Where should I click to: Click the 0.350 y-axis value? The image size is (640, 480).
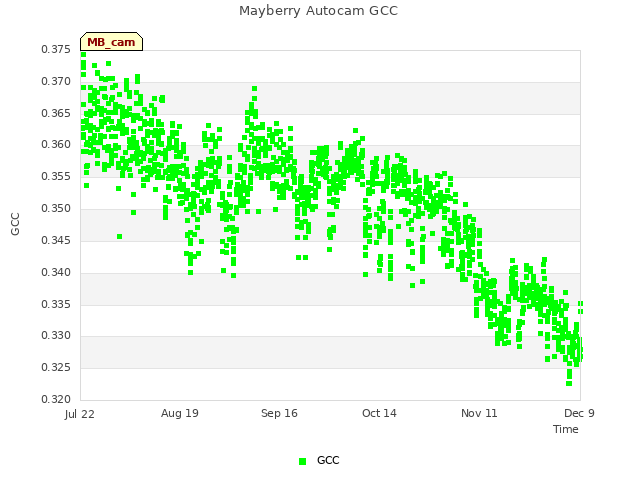point(56,208)
